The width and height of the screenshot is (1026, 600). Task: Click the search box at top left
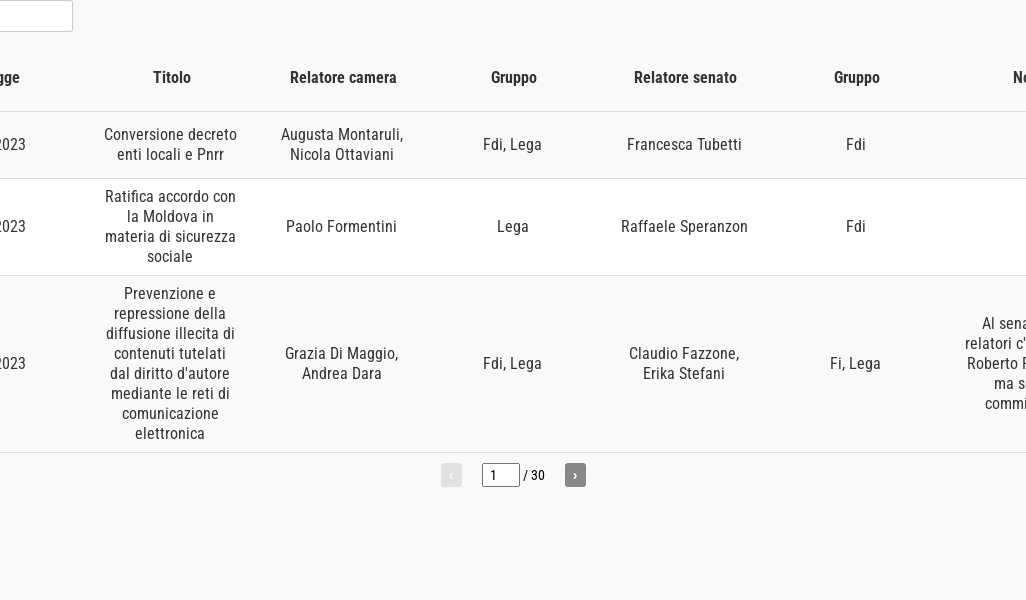click(x=35, y=16)
